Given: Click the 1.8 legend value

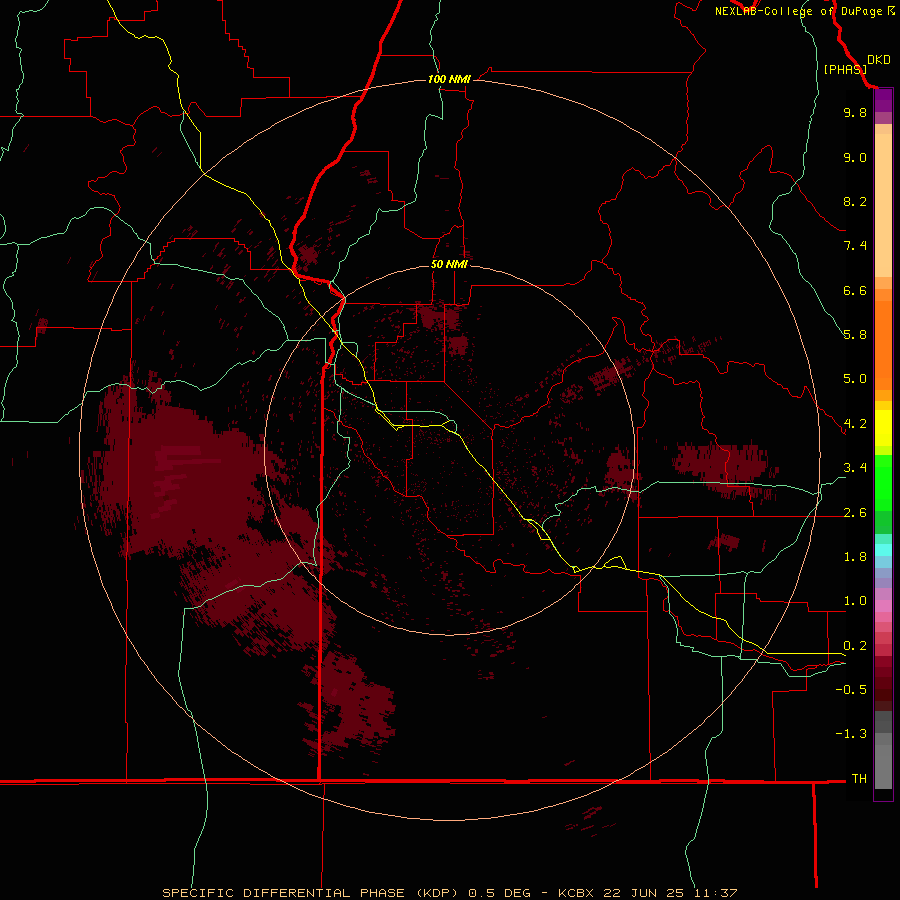Looking at the screenshot, I should (x=855, y=557).
